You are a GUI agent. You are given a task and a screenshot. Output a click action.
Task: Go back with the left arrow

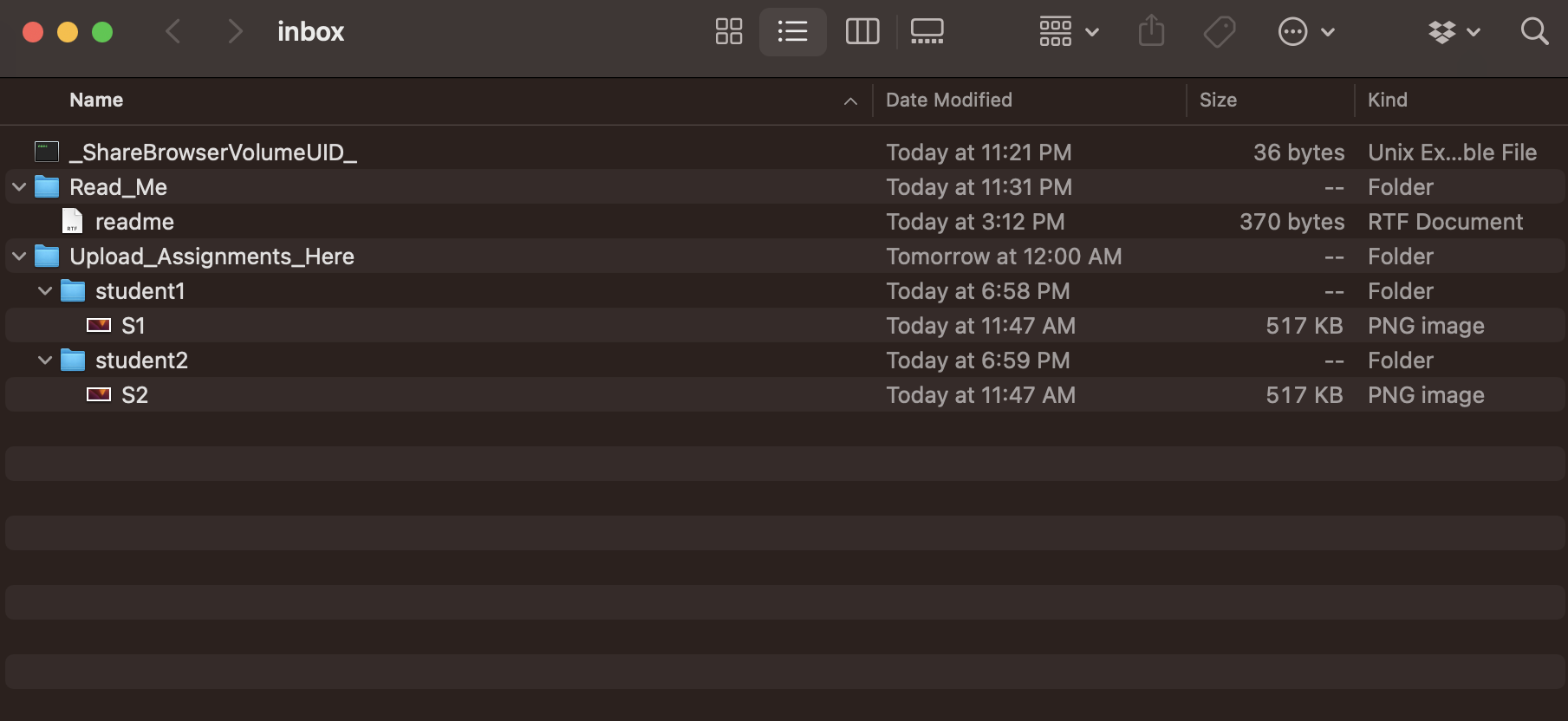[172, 32]
